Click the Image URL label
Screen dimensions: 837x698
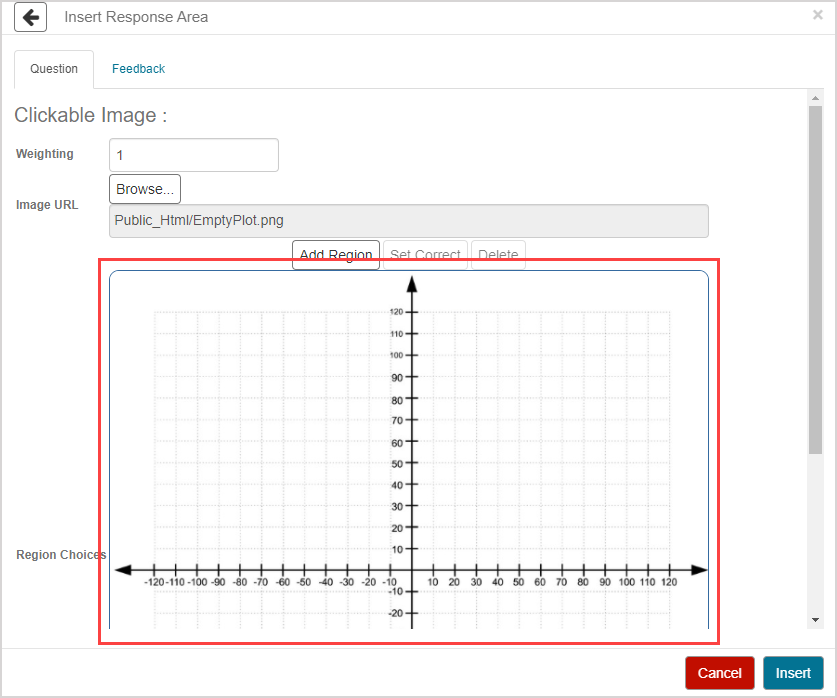(47, 204)
